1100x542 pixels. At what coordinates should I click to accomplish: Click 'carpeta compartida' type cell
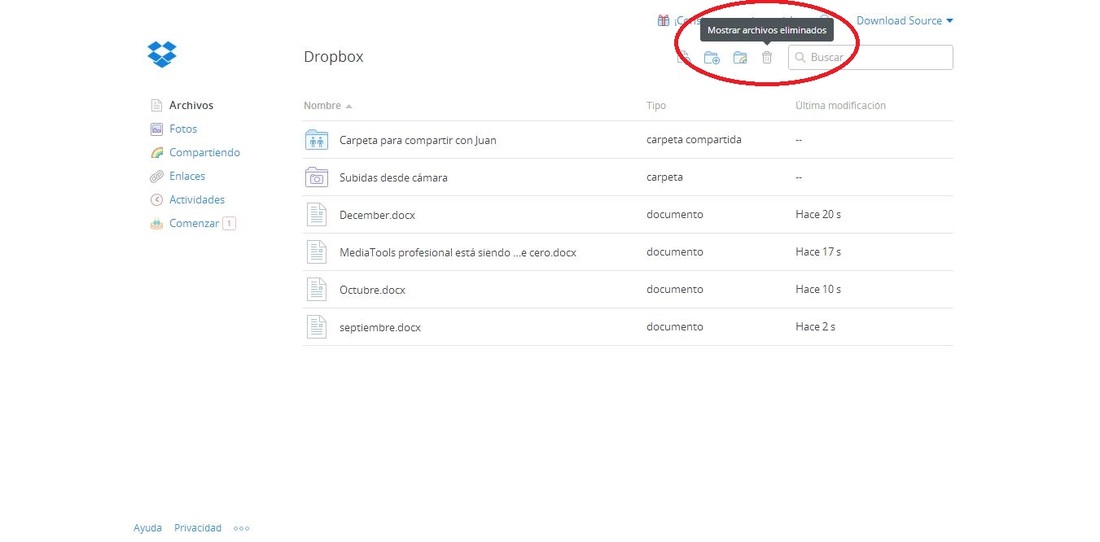694,140
